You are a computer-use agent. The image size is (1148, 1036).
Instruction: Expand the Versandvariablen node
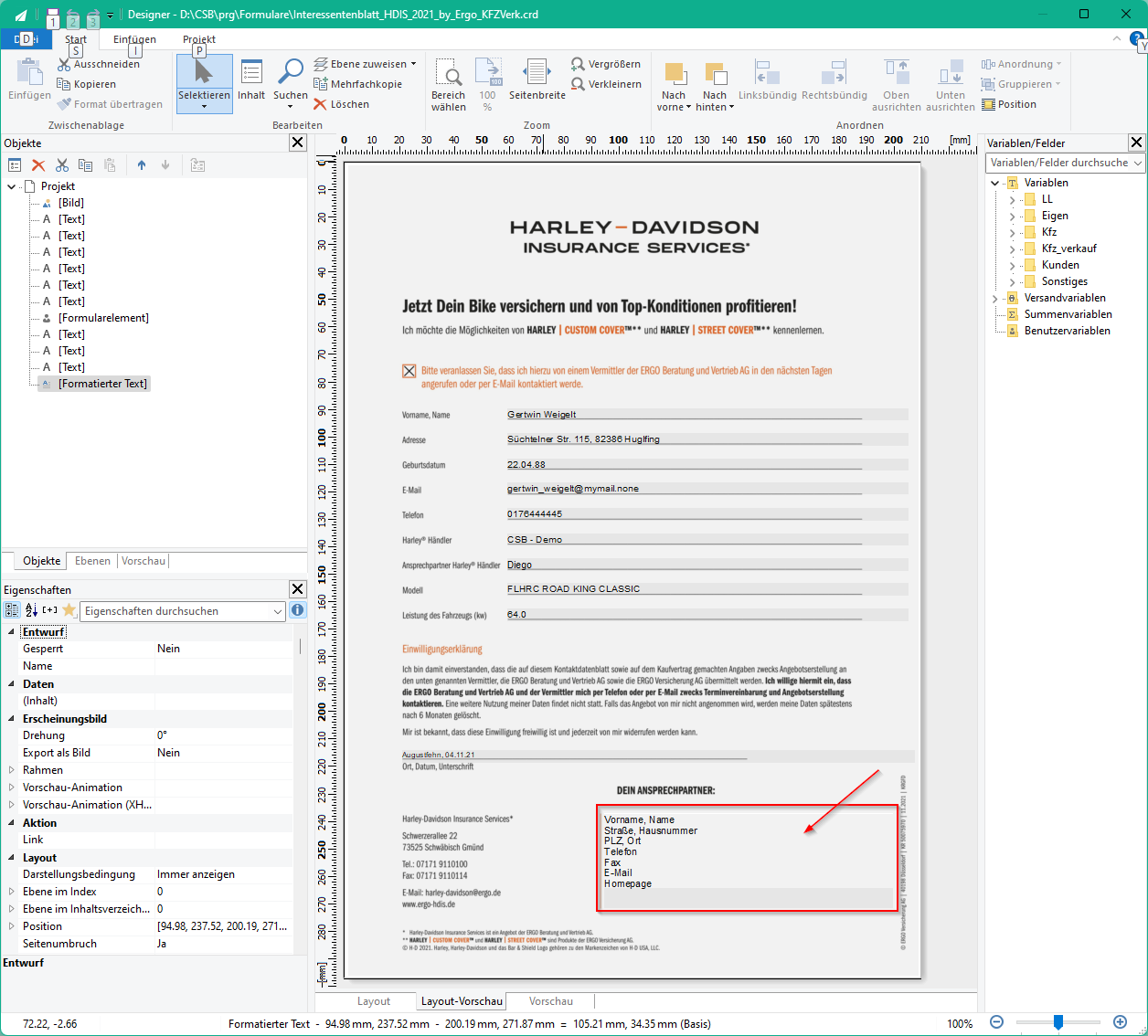coord(995,298)
